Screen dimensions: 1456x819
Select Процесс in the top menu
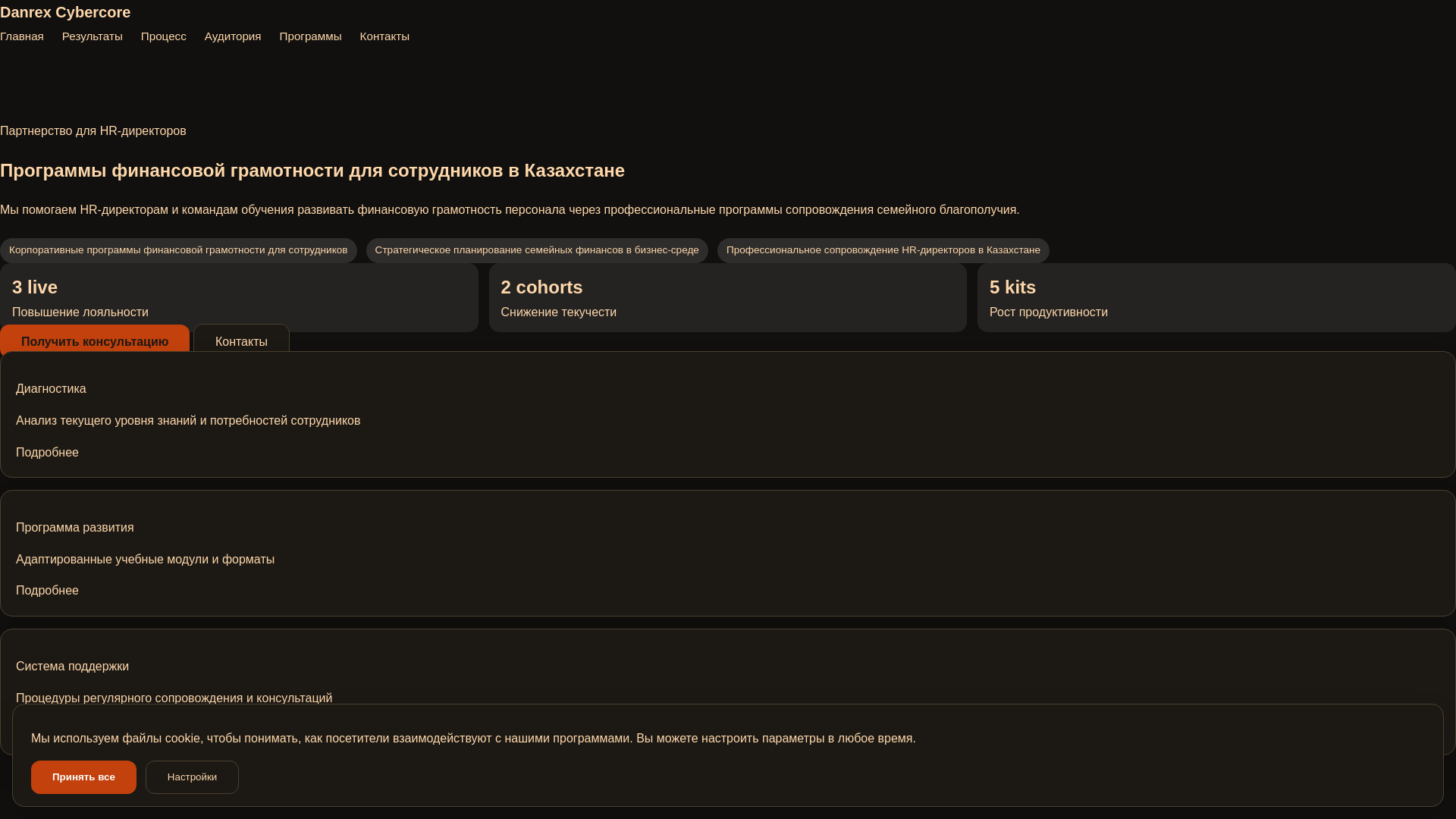[x=164, y=36]
